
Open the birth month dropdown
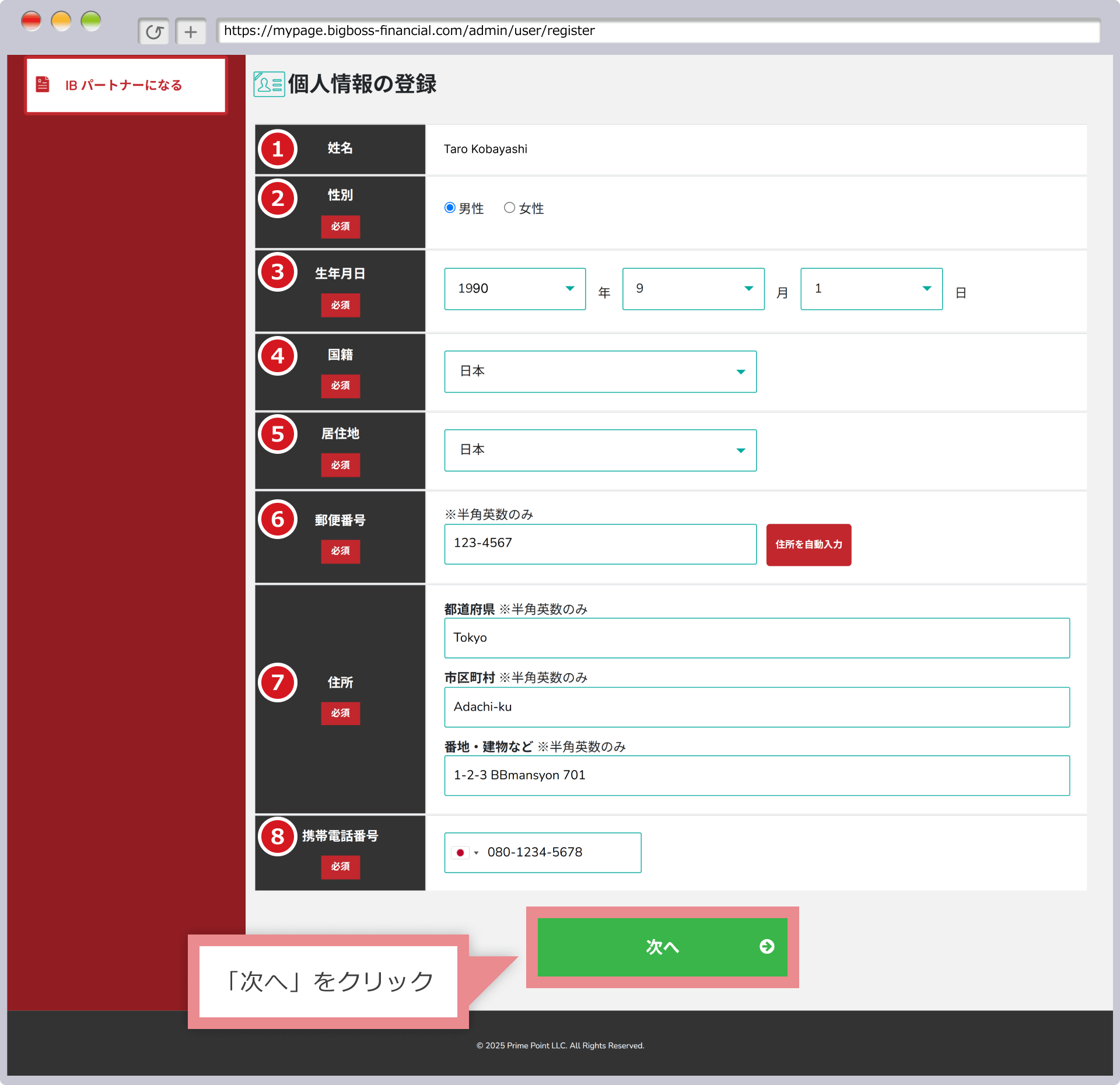click(693, 289)
